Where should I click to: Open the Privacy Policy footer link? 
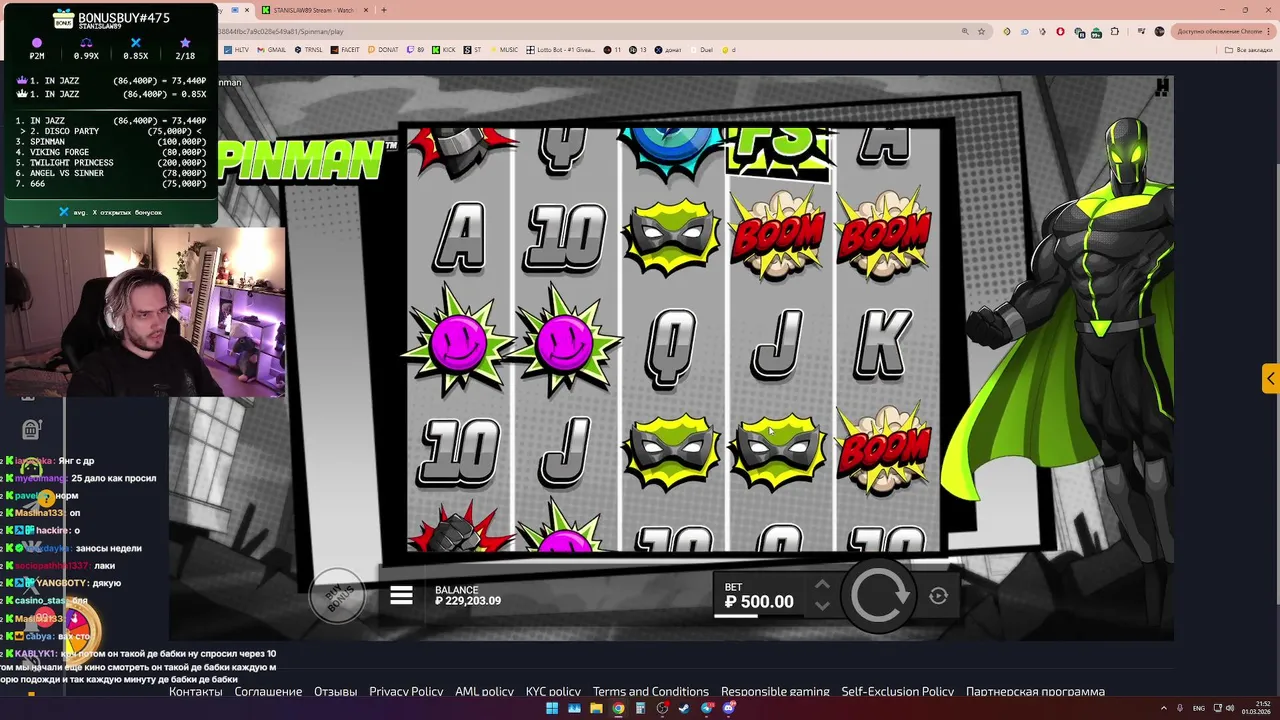point(406,691)
